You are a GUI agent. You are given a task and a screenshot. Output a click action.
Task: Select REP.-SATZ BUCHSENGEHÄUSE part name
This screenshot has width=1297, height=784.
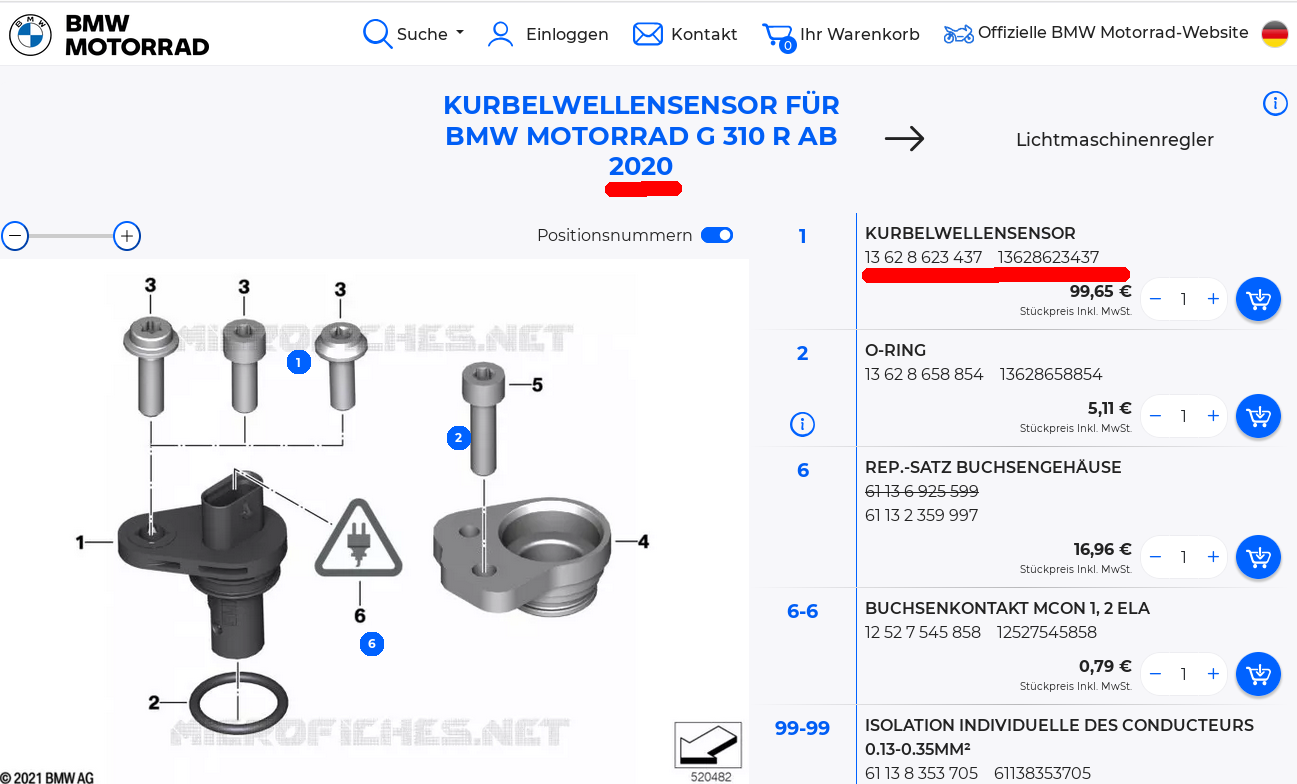[993, 467]
